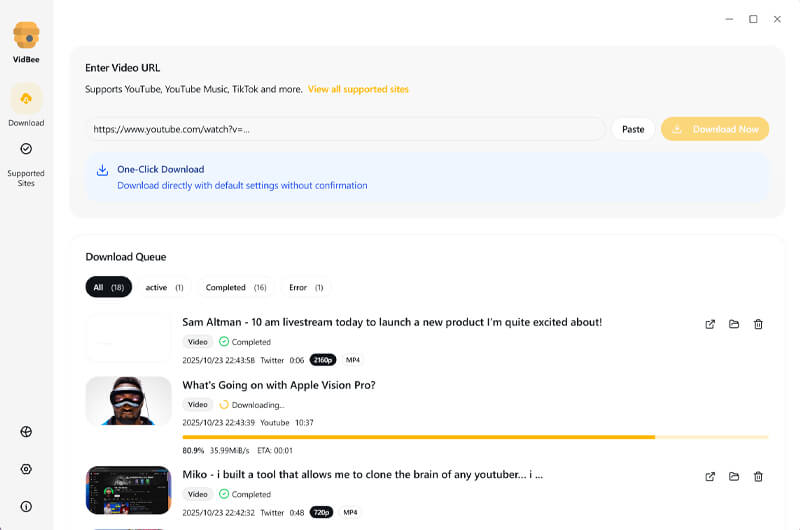Select the Miko clone the brain title
Image resolution: width=800 pixels, height=530 pixels.
point(363,474)
